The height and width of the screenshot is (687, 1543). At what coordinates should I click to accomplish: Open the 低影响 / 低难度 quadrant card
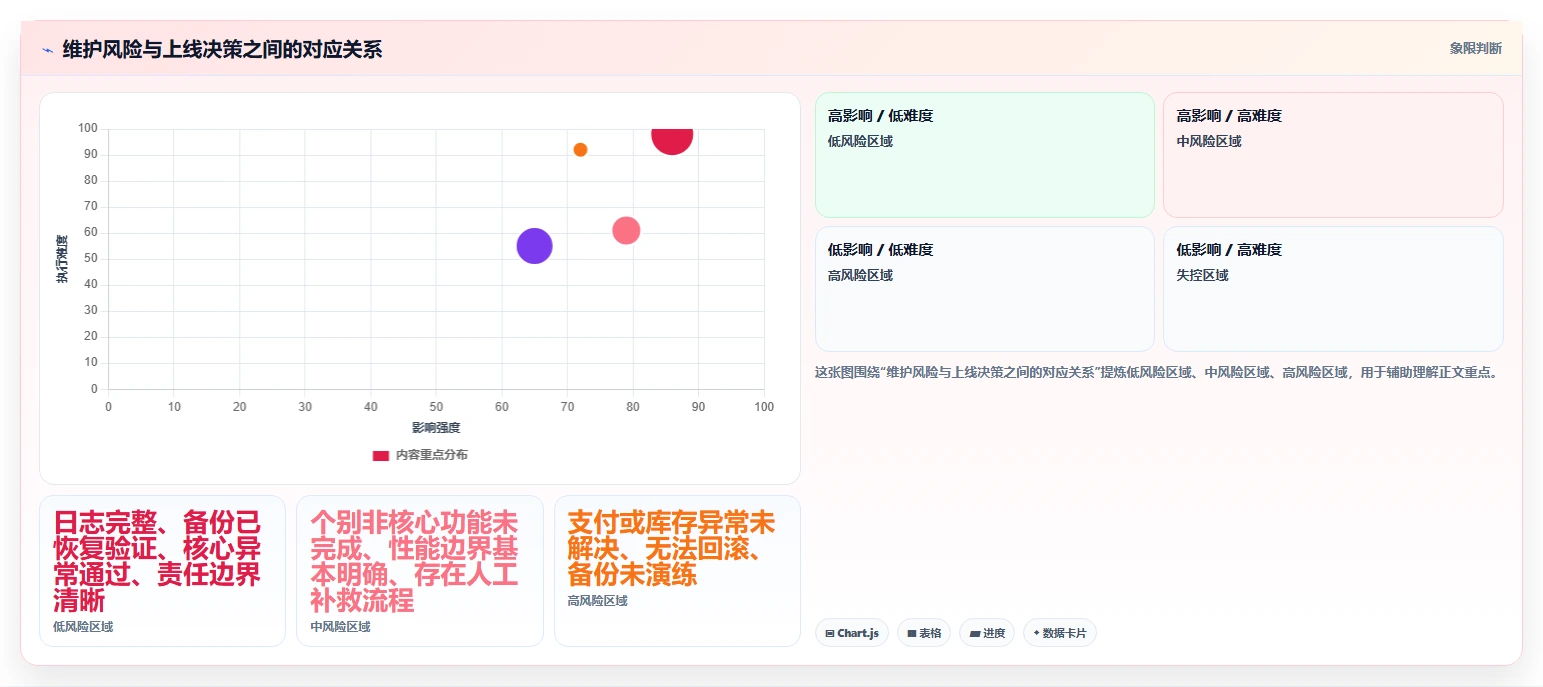985,289
